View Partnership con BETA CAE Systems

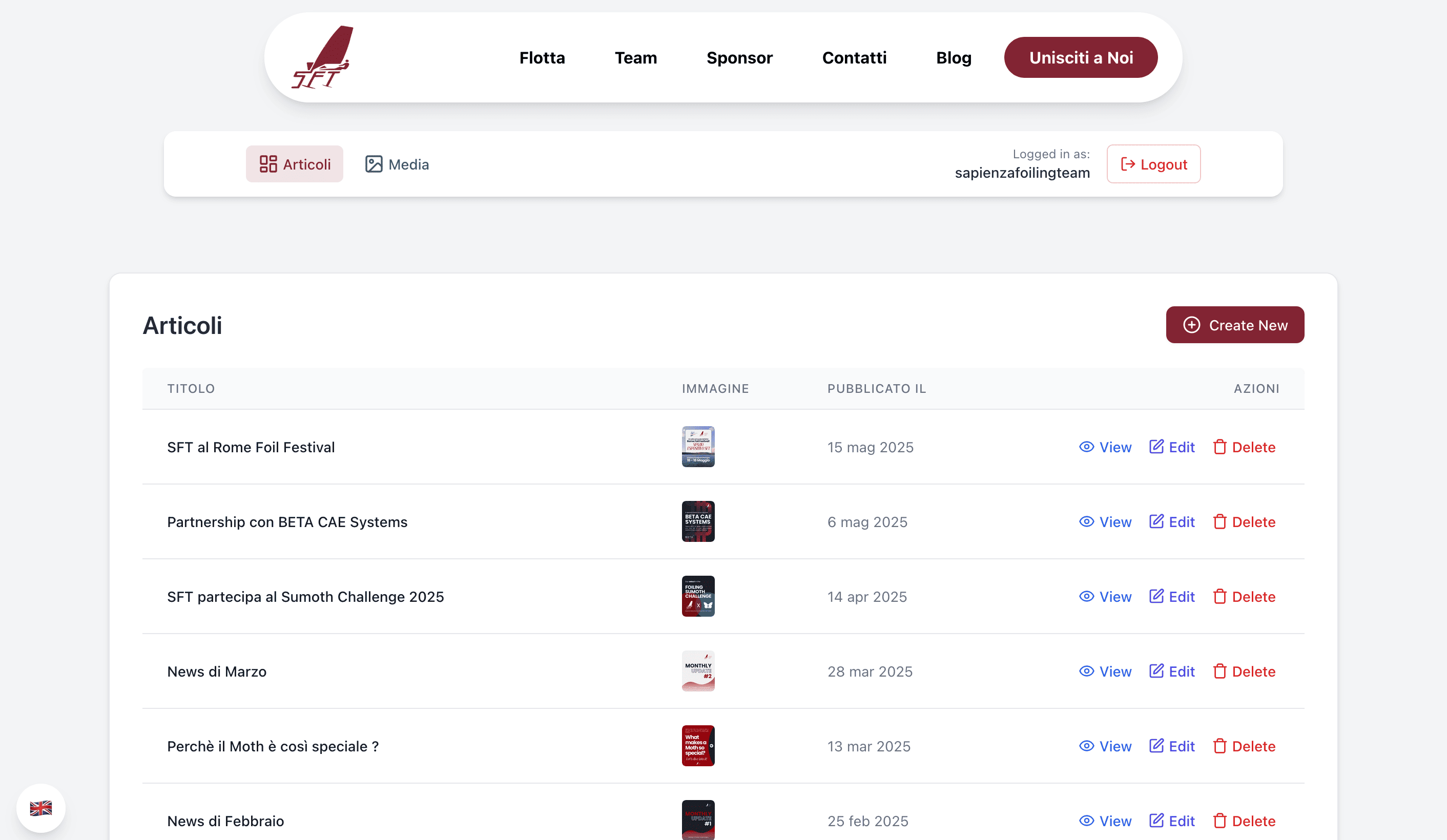coord(1105,521)
